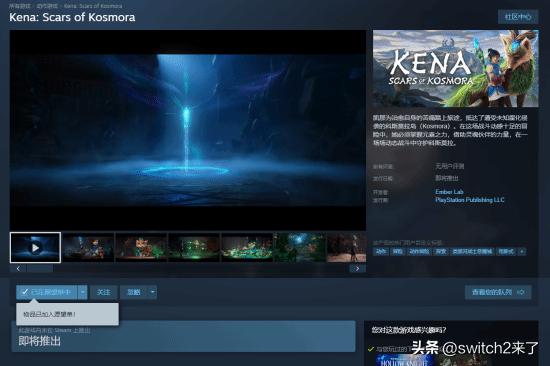Toggle the checked wishlist button
The image size is (550, 366).
tap(47, 292)
